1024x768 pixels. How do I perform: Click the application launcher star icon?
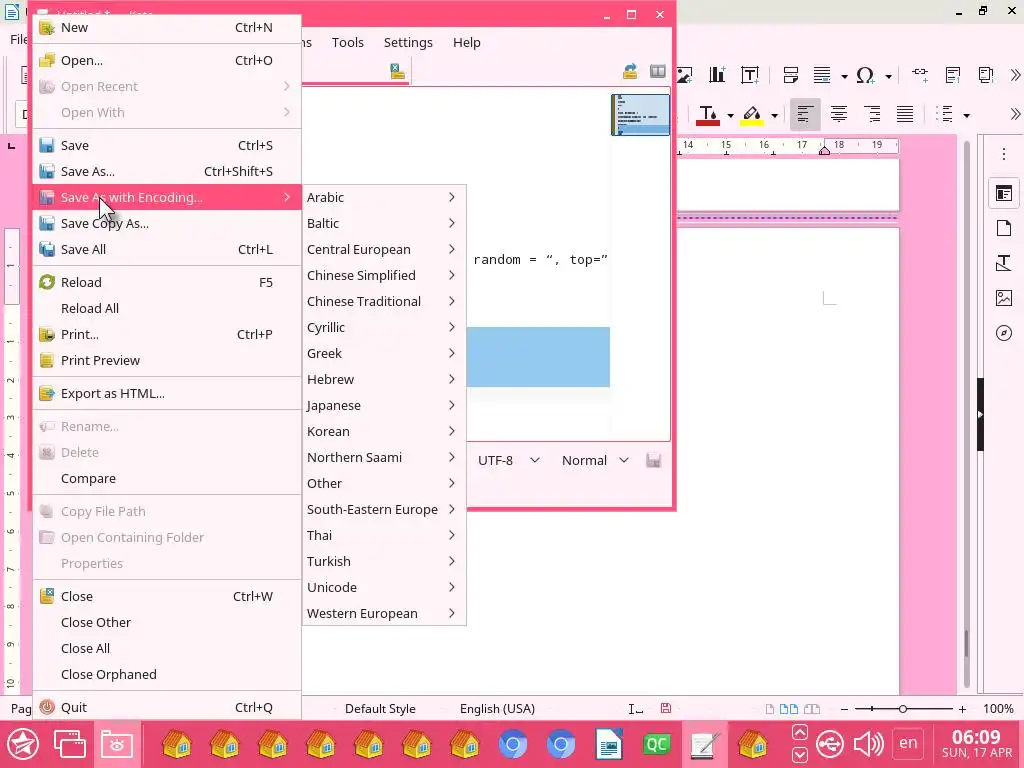point(23,744)
